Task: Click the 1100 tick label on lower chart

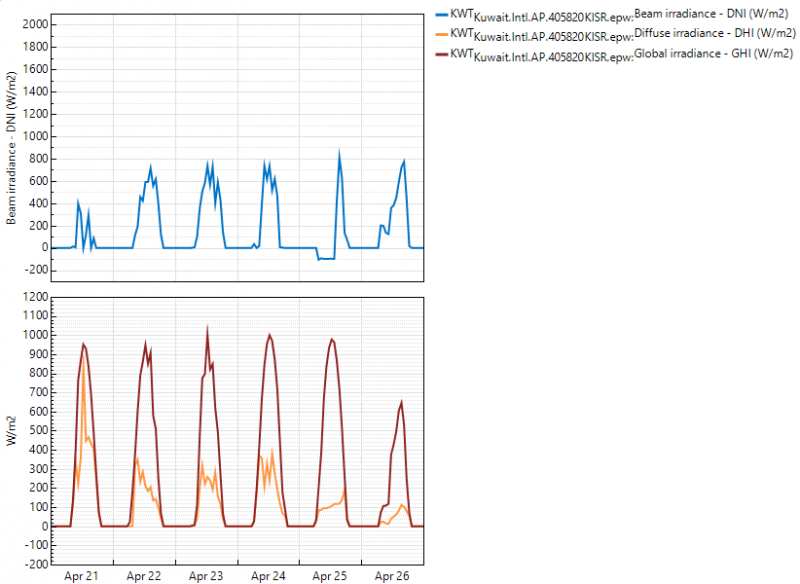Action: (33, 315)
